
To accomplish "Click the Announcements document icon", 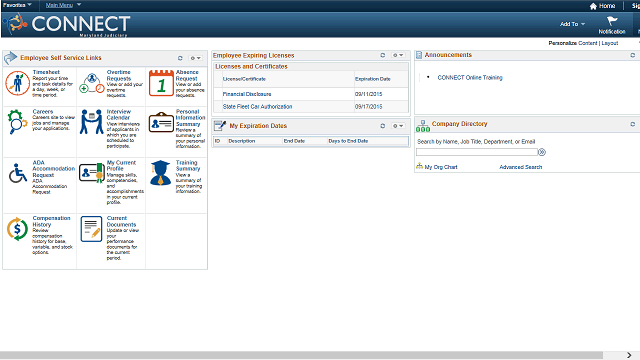I will pos(419,55).
